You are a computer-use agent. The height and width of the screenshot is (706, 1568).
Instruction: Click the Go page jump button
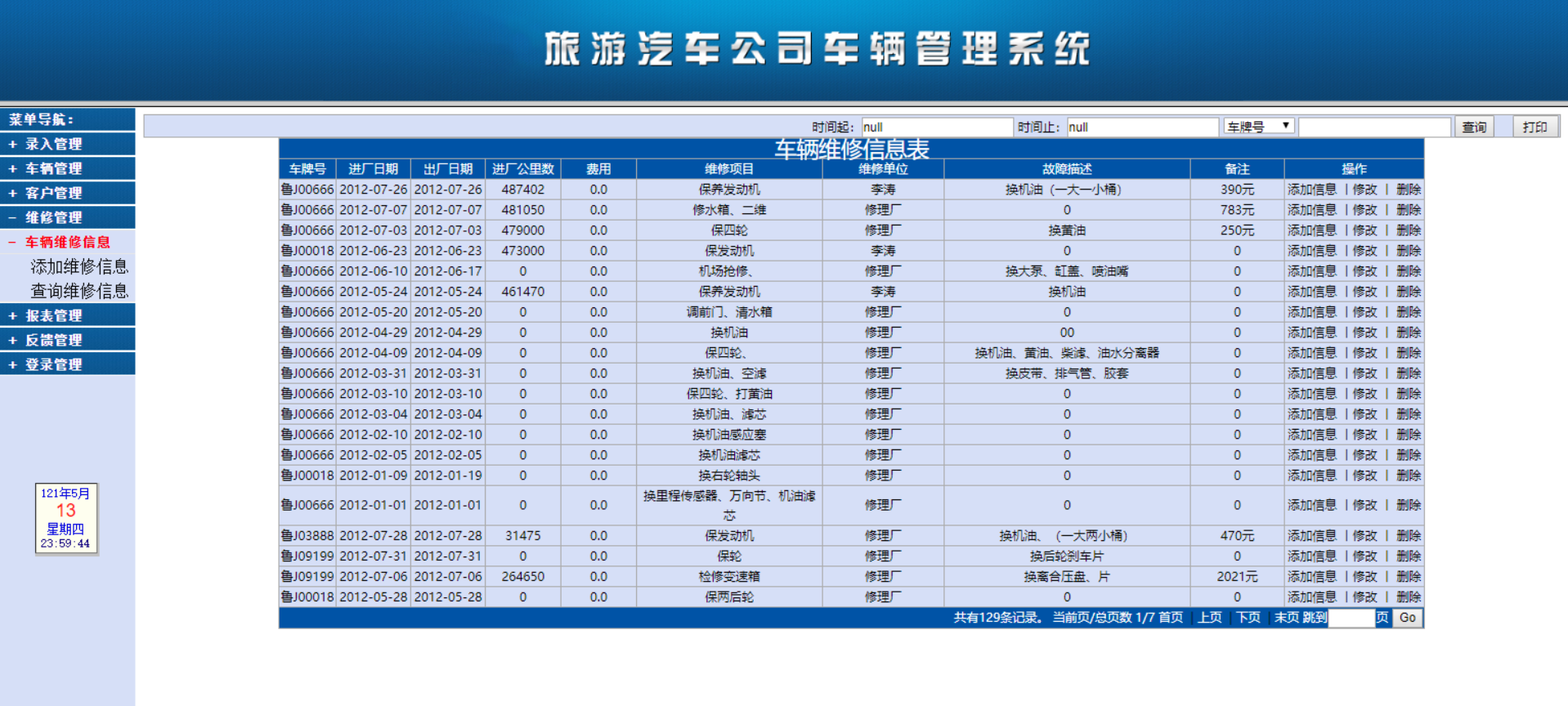(1407, 618)
